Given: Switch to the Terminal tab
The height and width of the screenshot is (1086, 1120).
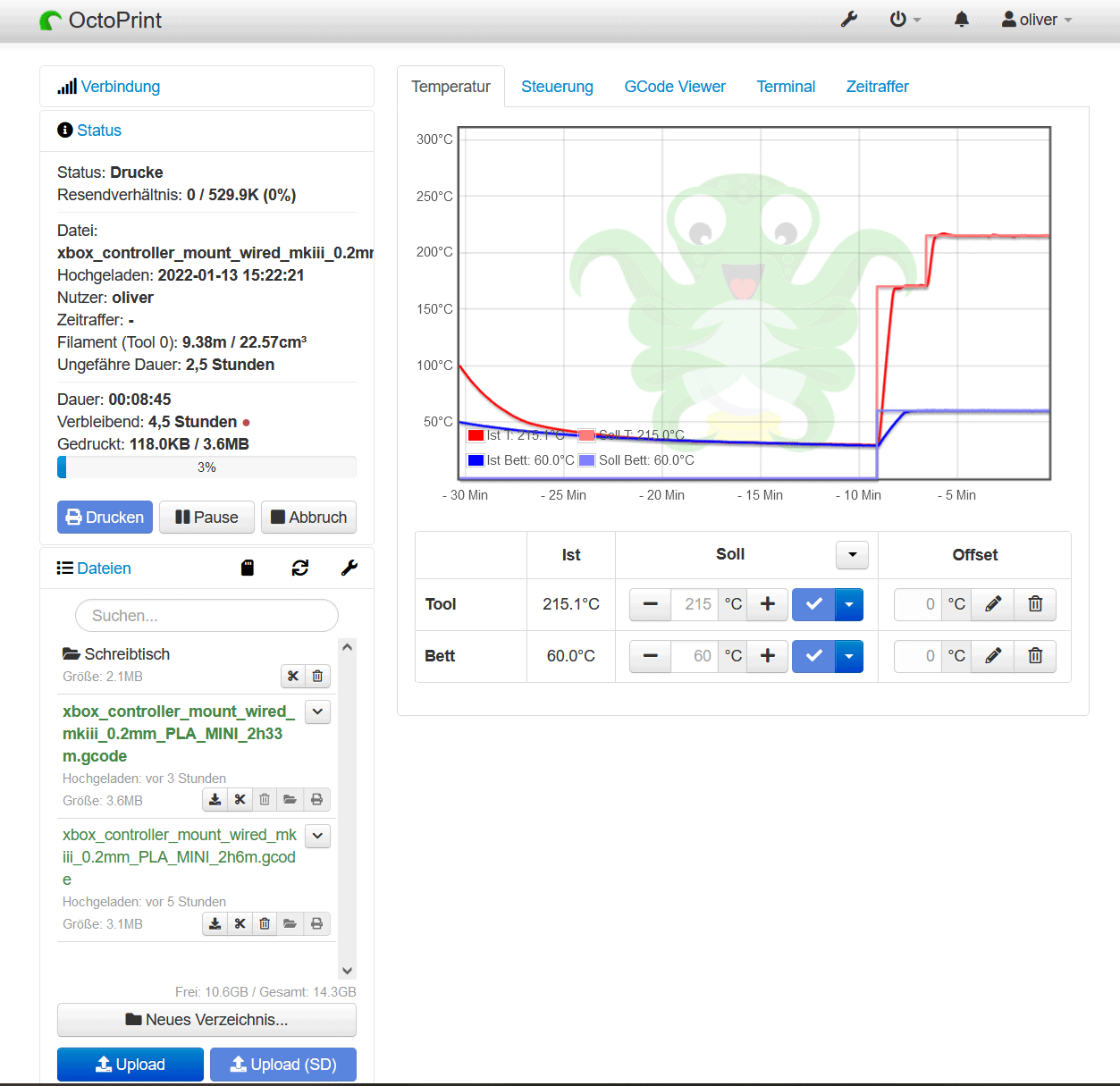Looking at the screenshot, I should (x=786, y=86).
